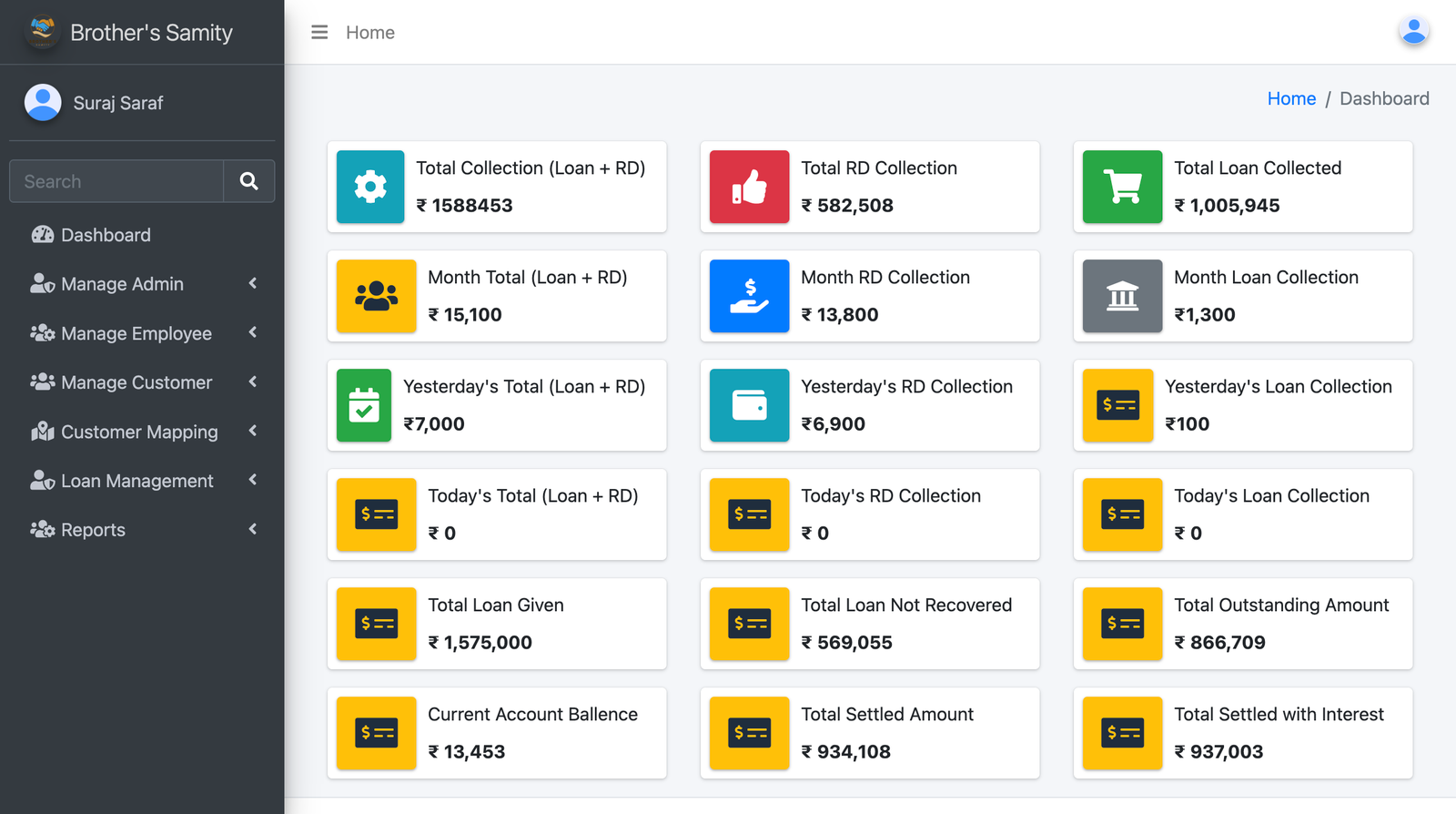
Task: Expand the Manage Employee chevron
Action: (x=253, y=332)
